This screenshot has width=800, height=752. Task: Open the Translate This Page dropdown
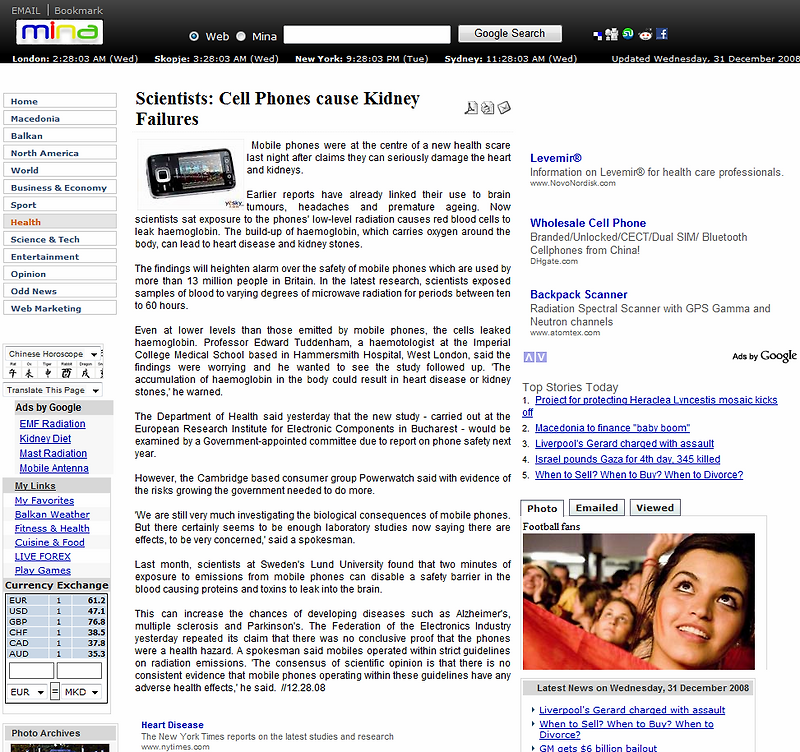[53, 390]
